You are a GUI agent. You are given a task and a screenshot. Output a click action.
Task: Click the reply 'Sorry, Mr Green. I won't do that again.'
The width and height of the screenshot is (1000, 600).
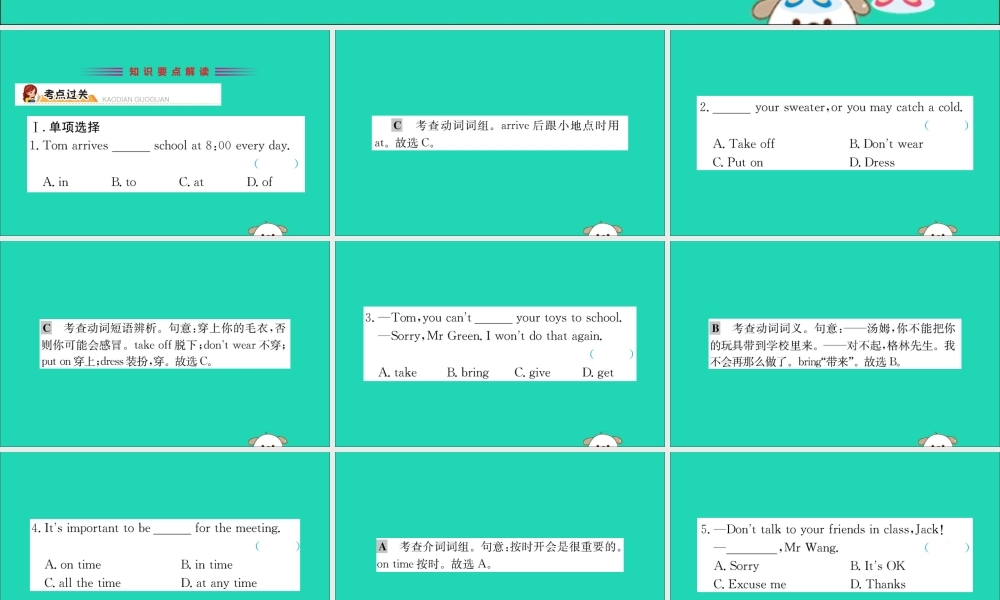(x=490, y=336)
